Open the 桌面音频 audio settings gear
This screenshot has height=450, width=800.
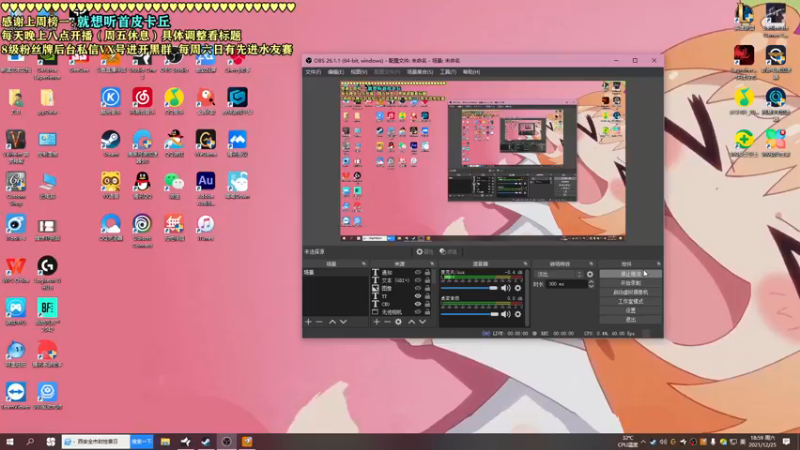[518, 314]
